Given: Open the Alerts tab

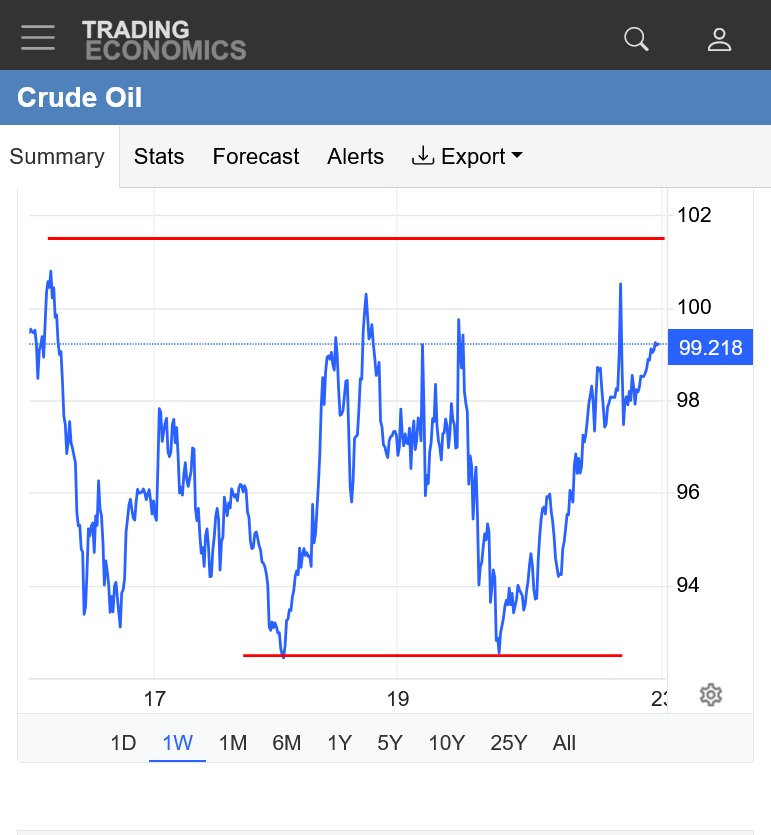Looking at the screenshot, I should 355,157.
